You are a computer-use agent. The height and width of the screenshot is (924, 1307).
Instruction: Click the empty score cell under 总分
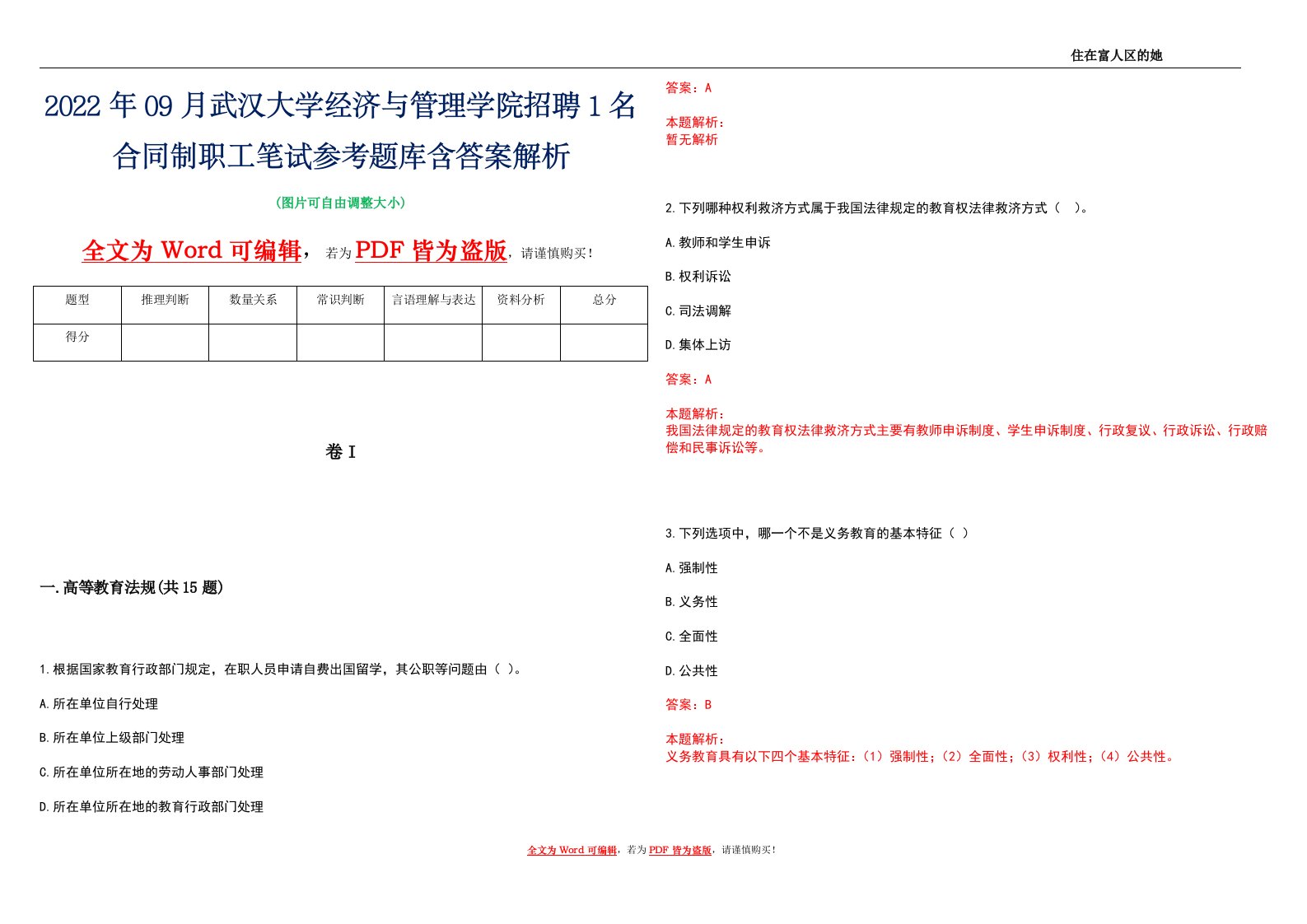[x=604, y=342]
